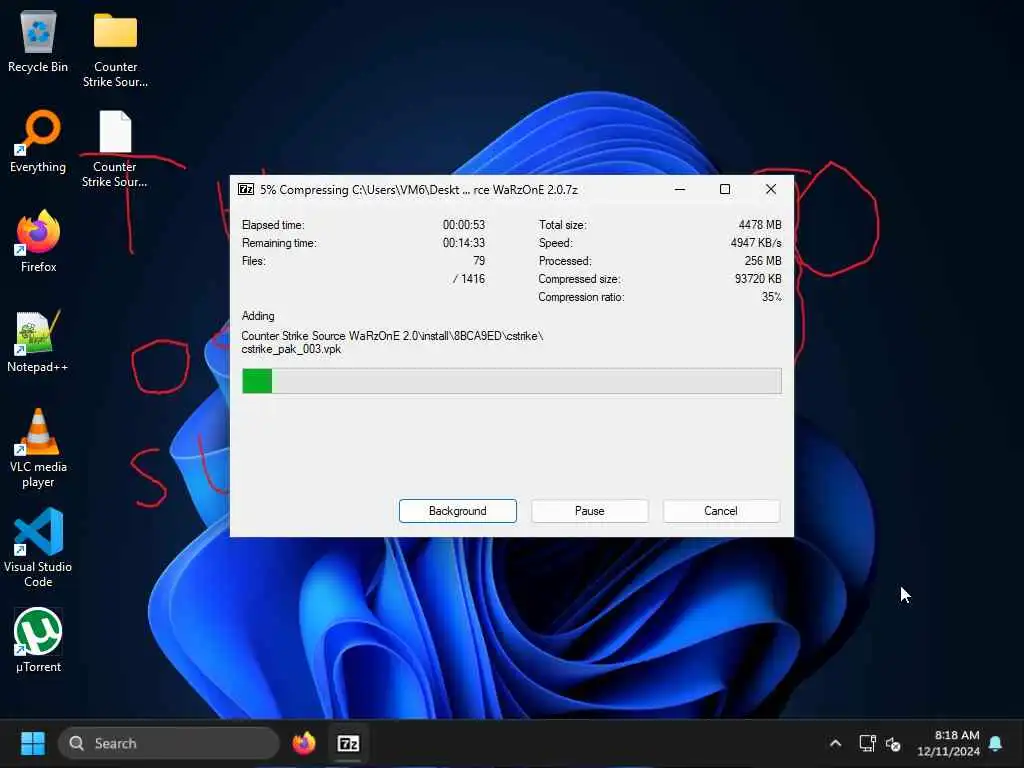
Task: Click the green compression progress bar
Action: pos(511,381)
